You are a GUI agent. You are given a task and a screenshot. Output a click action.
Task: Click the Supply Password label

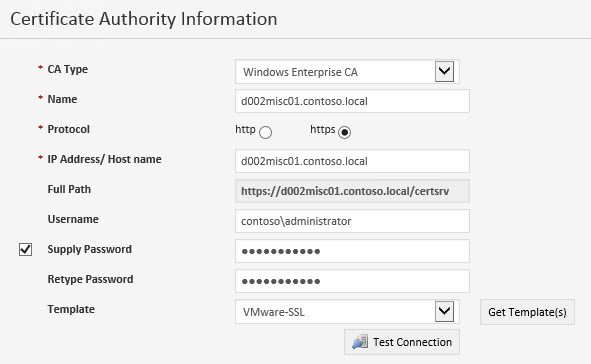(89, 249)
